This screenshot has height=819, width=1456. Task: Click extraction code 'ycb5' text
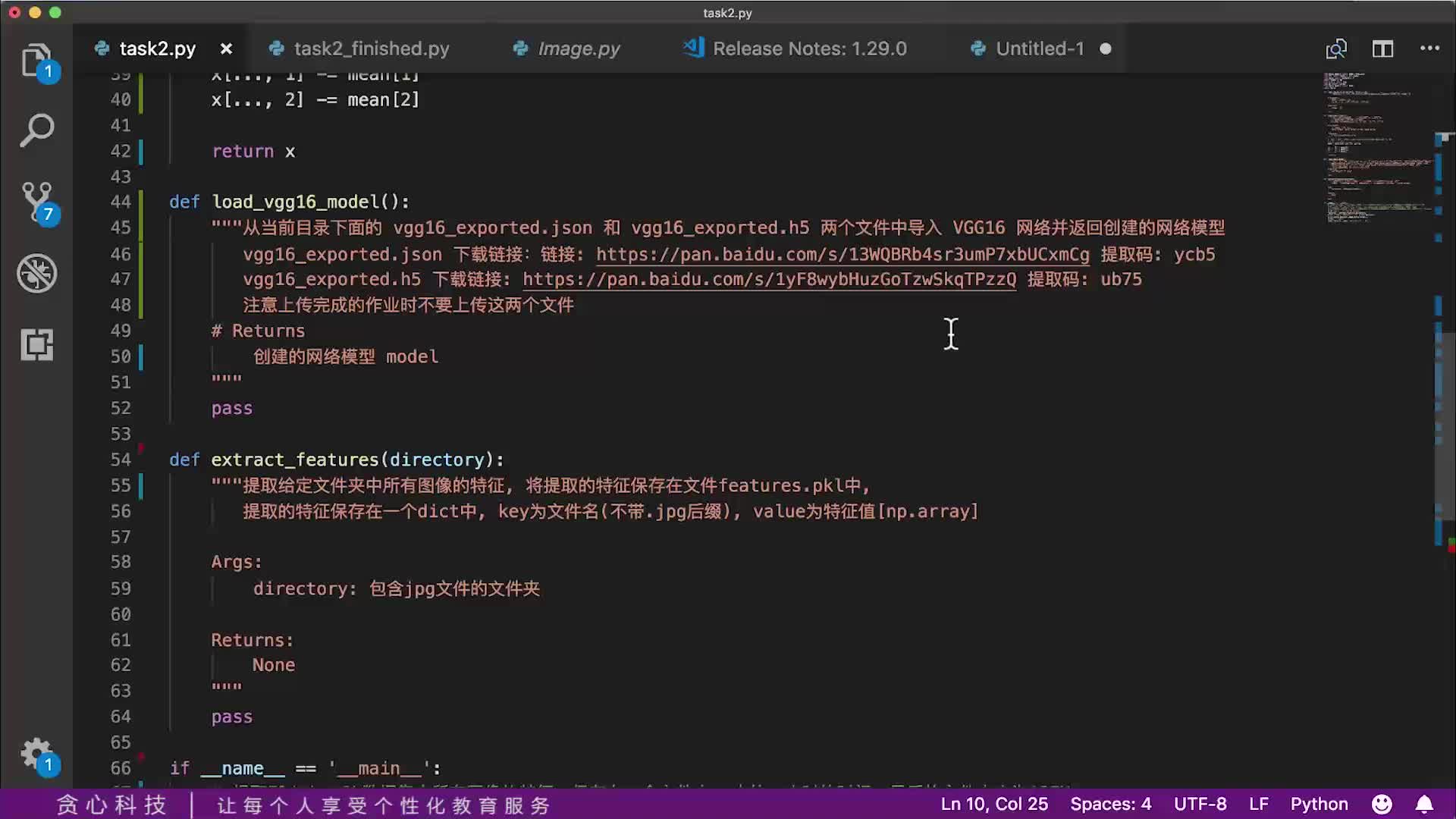pyautogui.click(x=1194, y=254)
